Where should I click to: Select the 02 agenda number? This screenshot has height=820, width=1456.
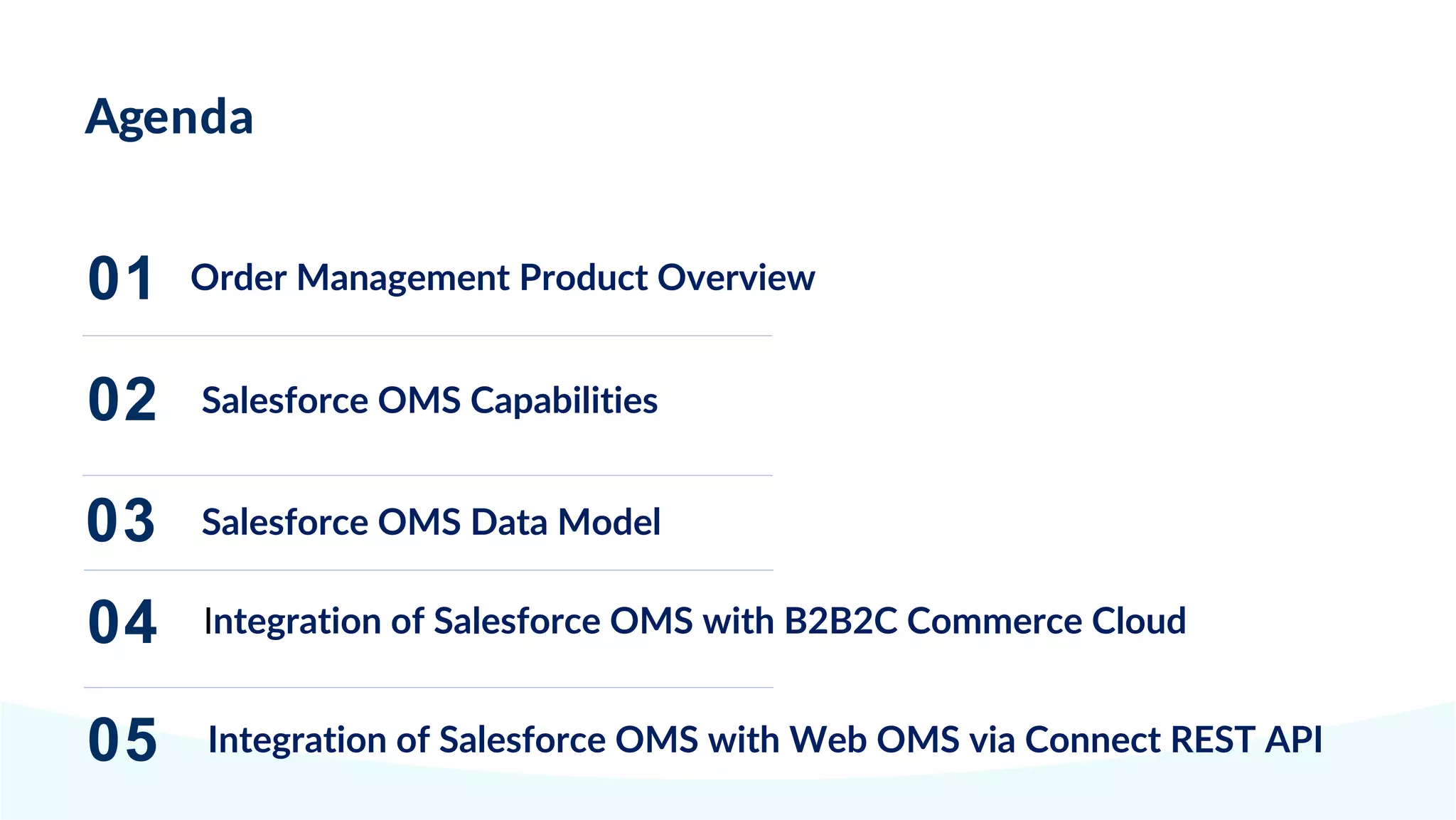tap(122, 400)
